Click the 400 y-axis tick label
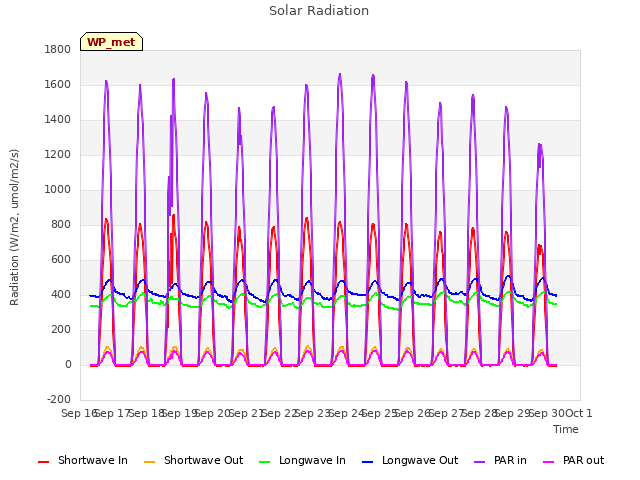640x480 pixels. (61, 295)
